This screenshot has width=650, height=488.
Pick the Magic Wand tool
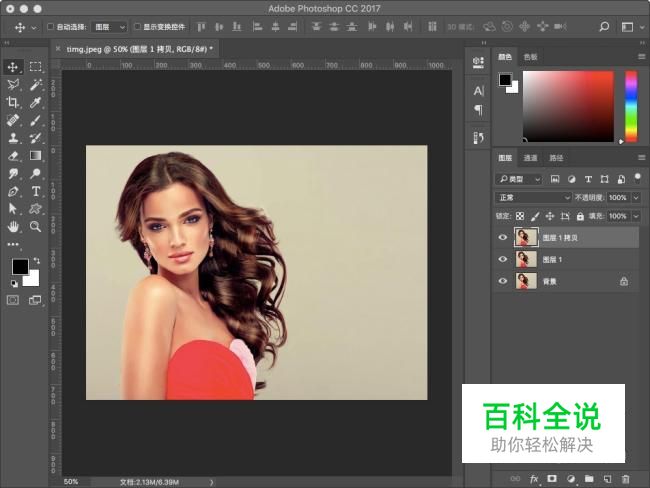click(x=35, y=84)
